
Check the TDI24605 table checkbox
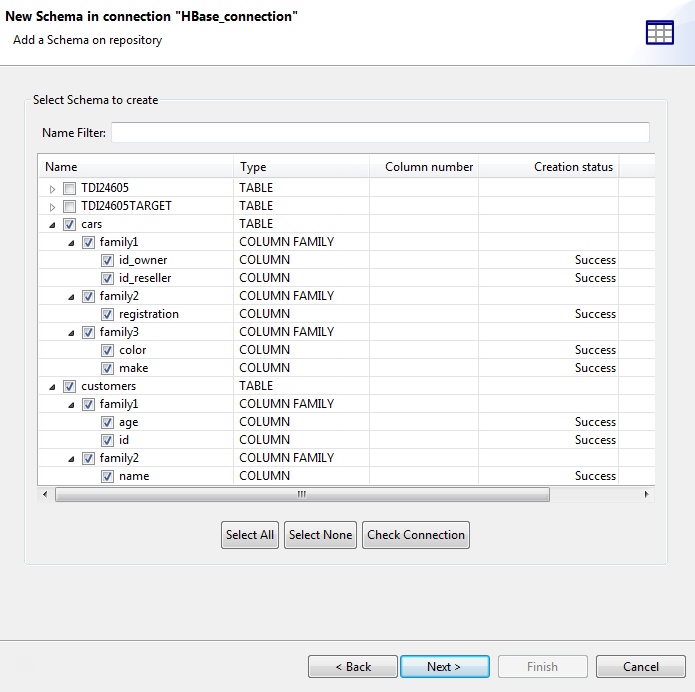[x=69, y=188]
